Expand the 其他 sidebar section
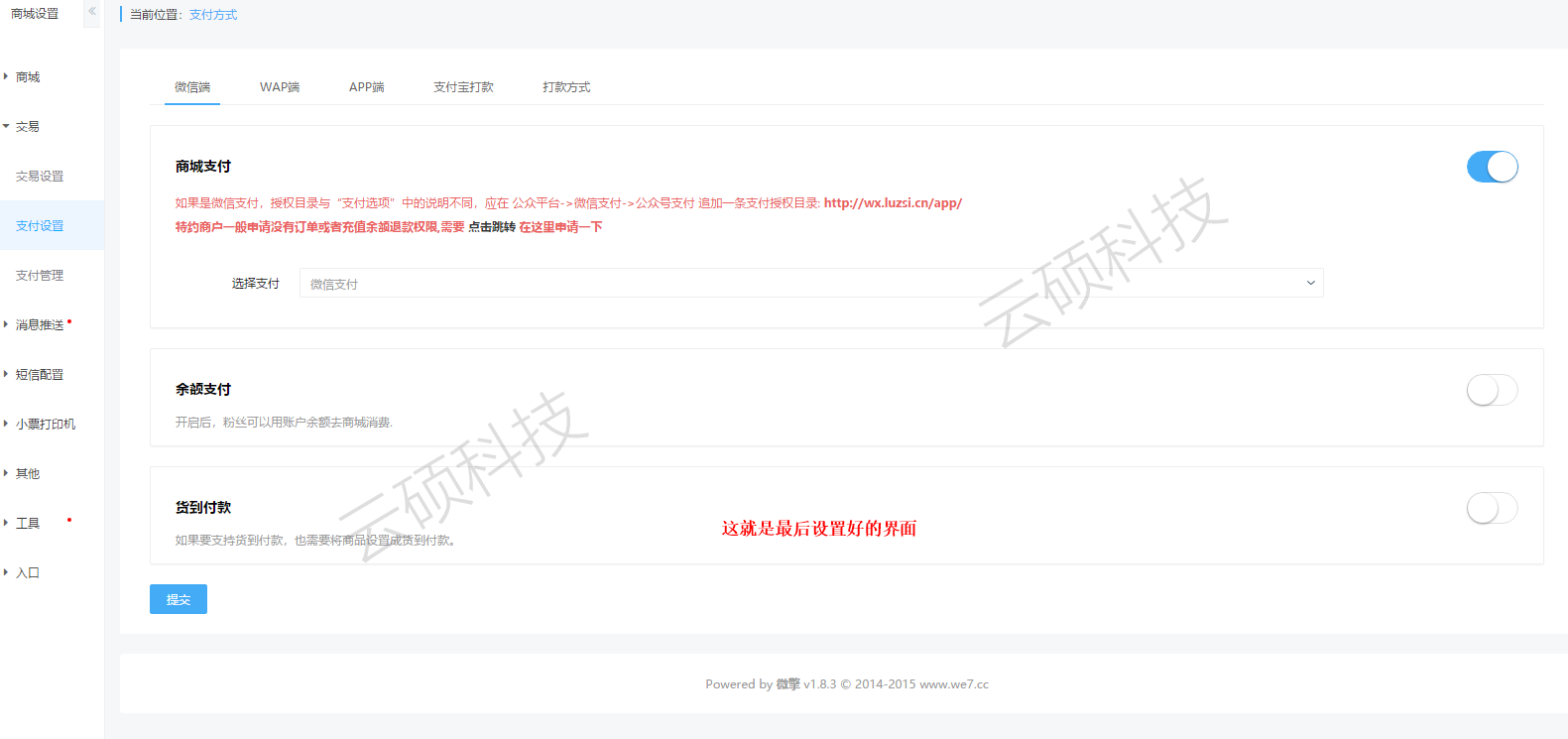1568x739 pixels. [x=28, y=474]
